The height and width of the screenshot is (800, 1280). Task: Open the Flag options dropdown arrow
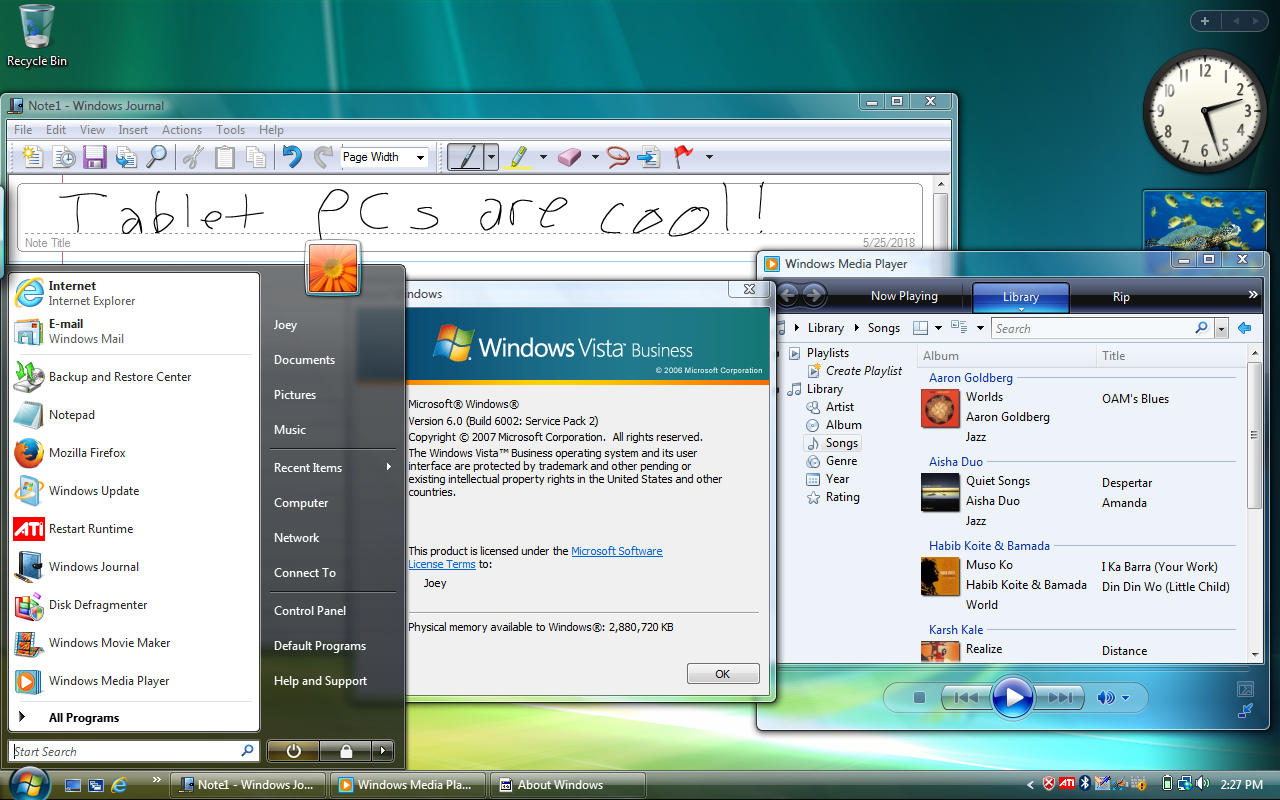[709, 157]
